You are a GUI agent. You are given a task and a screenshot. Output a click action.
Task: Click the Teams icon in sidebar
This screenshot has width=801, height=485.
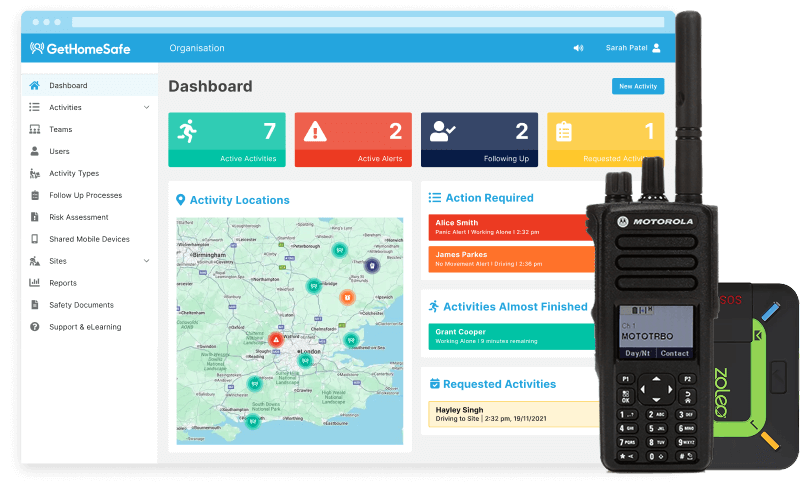point(35,130)
